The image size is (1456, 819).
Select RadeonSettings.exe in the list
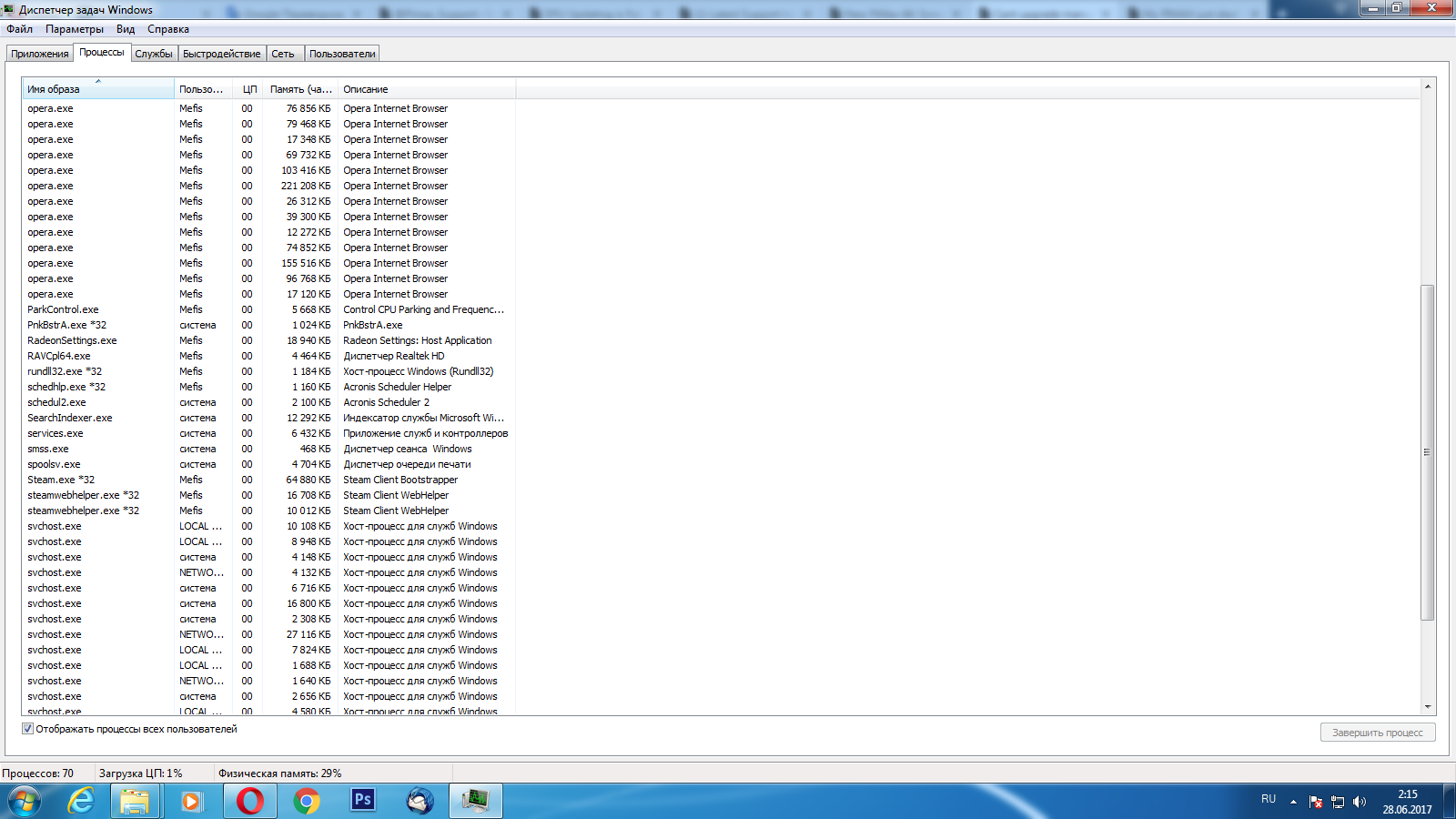[268, 340]
